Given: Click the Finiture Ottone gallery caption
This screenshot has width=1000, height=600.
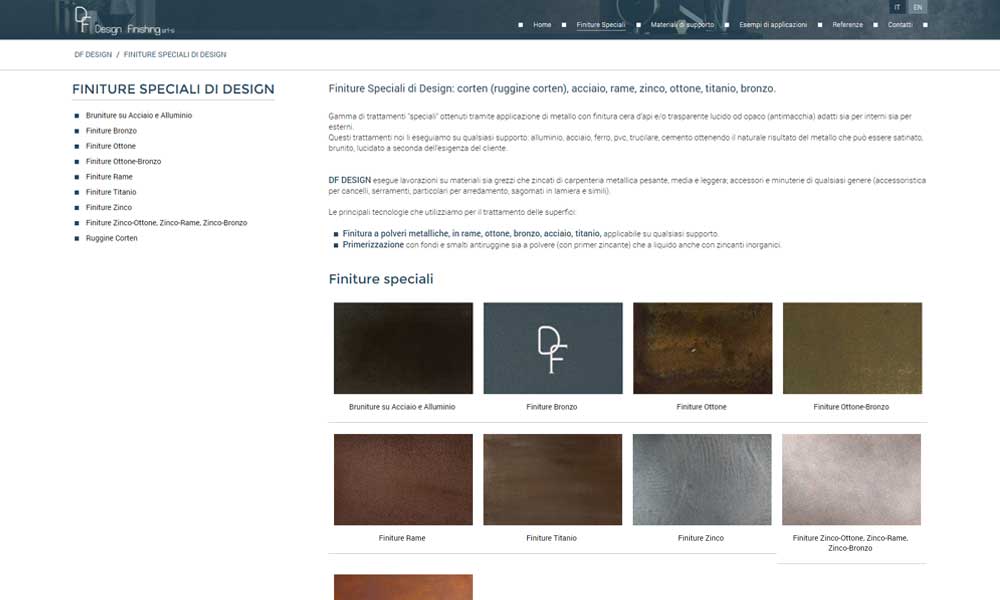Looking at the screenshot, I should coord(702,407).
